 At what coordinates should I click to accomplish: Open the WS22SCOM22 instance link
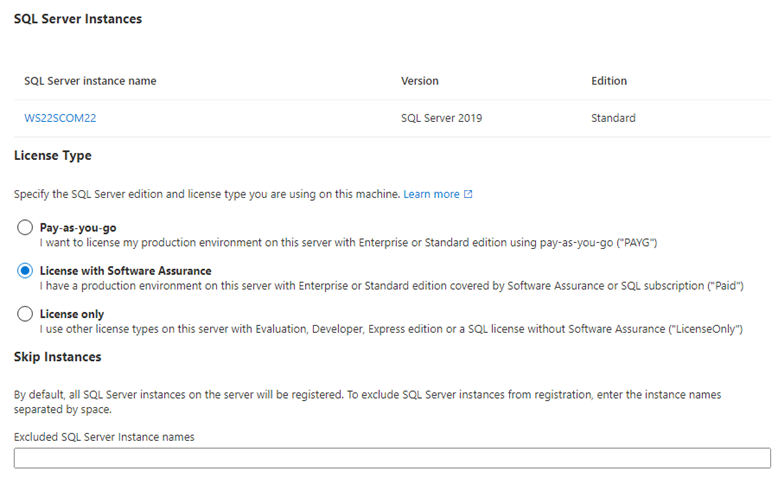pos(60,118)
